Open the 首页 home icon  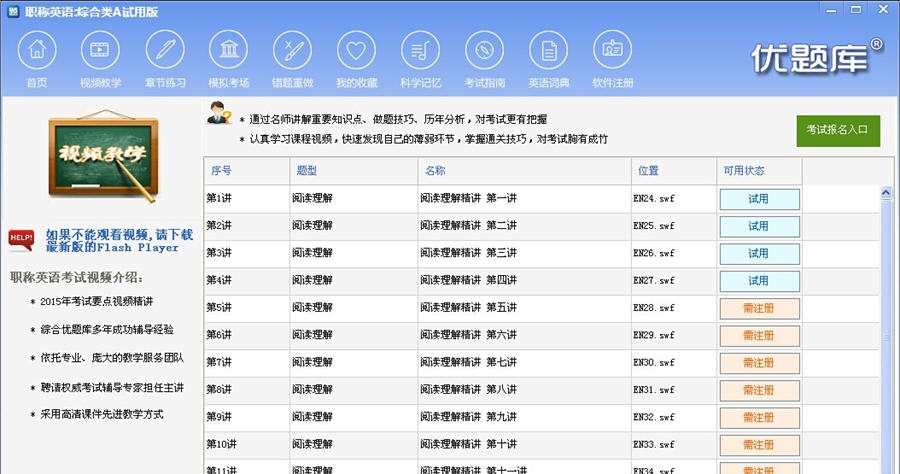click(37, 50)
